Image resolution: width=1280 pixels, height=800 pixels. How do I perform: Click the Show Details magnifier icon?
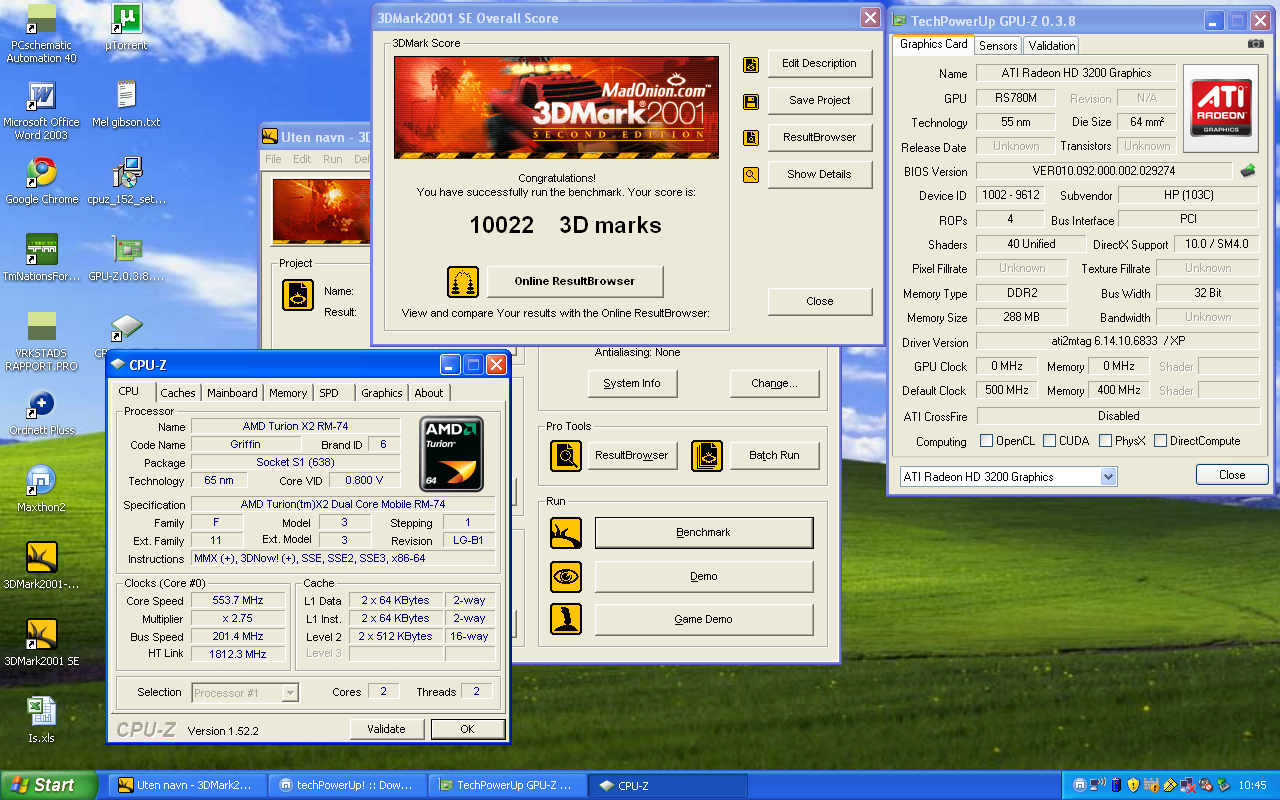(751, 175)
